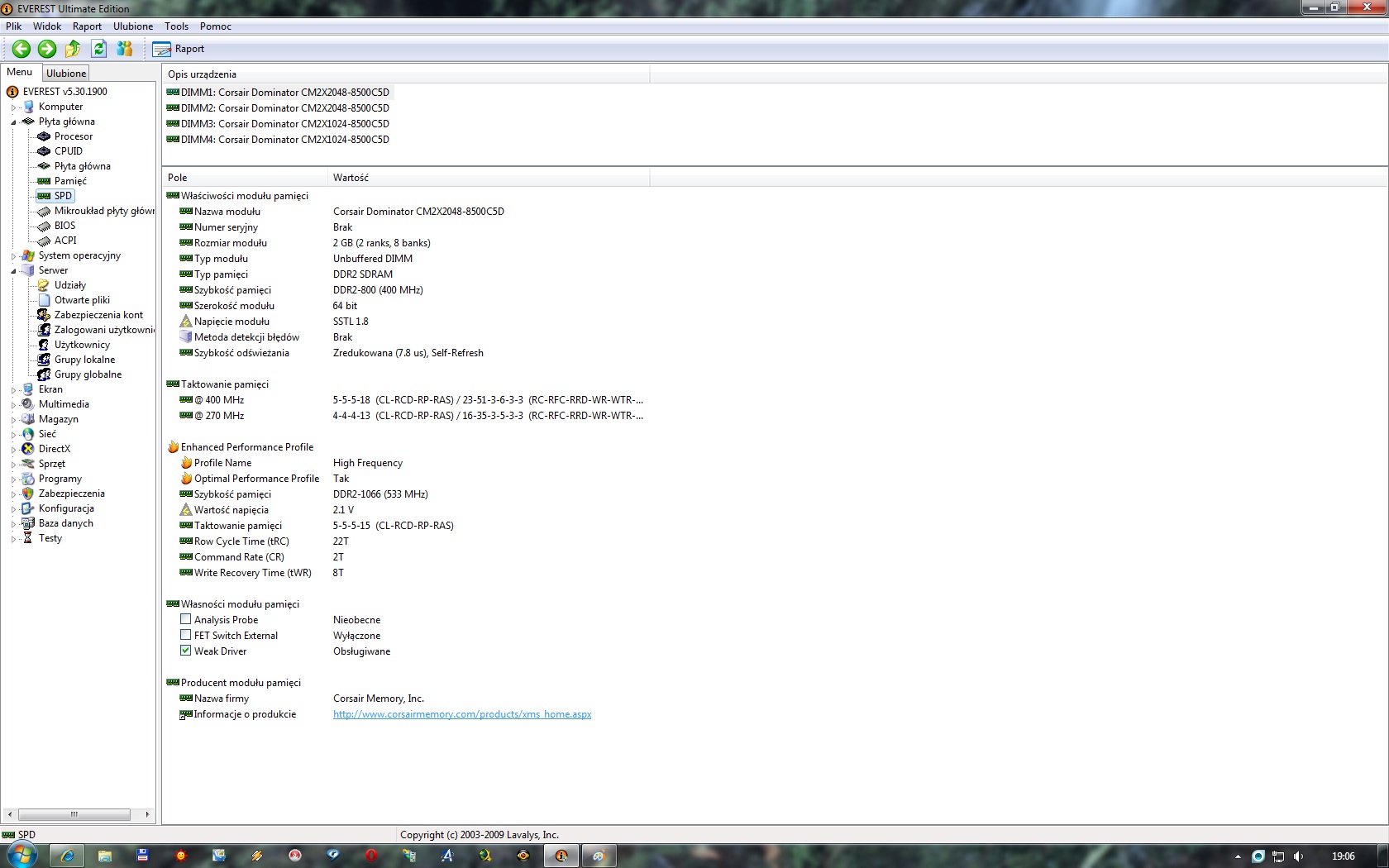Image resolution: width=1389 pixels, height=868 pixels.
Task: Select the DIMM2 Corsair Dominator row
Action: [278, 108]
